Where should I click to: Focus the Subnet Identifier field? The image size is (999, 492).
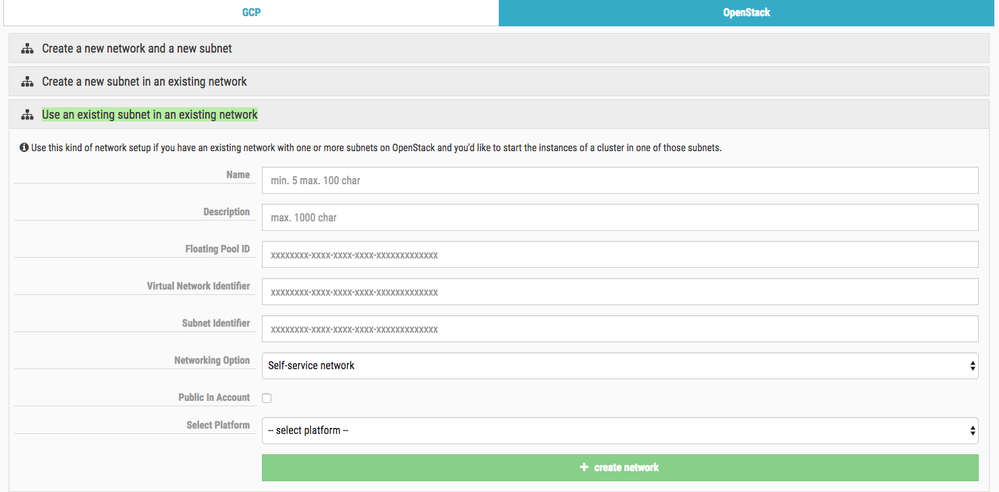620,329
